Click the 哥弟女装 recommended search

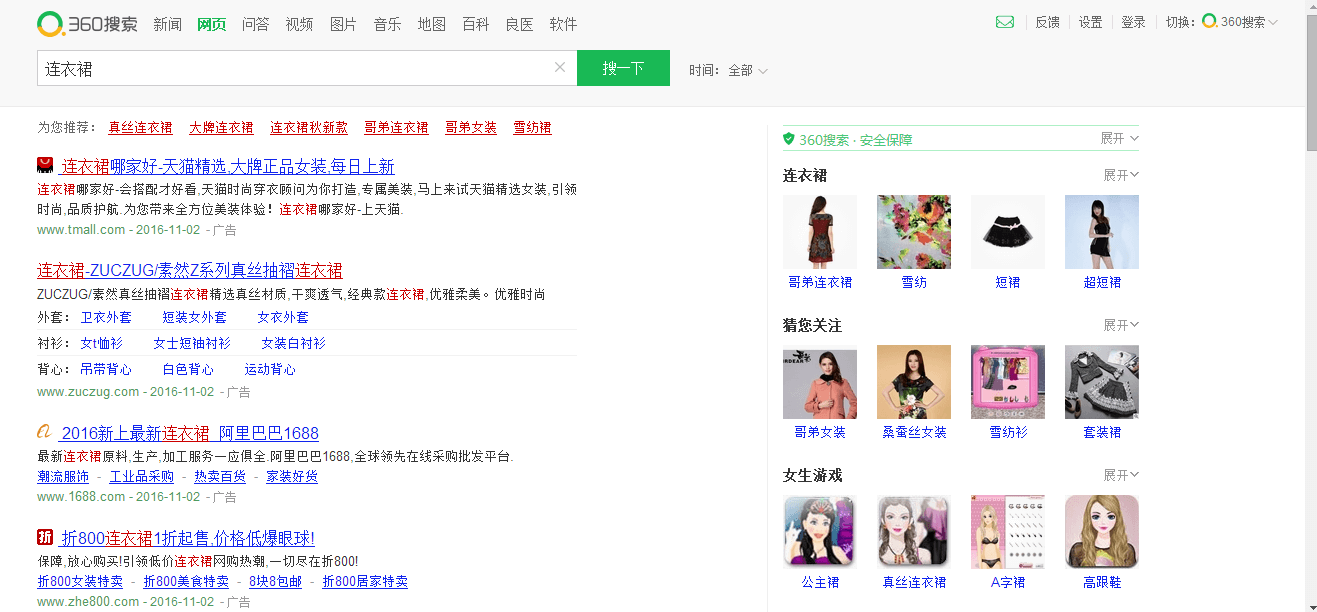471,128
